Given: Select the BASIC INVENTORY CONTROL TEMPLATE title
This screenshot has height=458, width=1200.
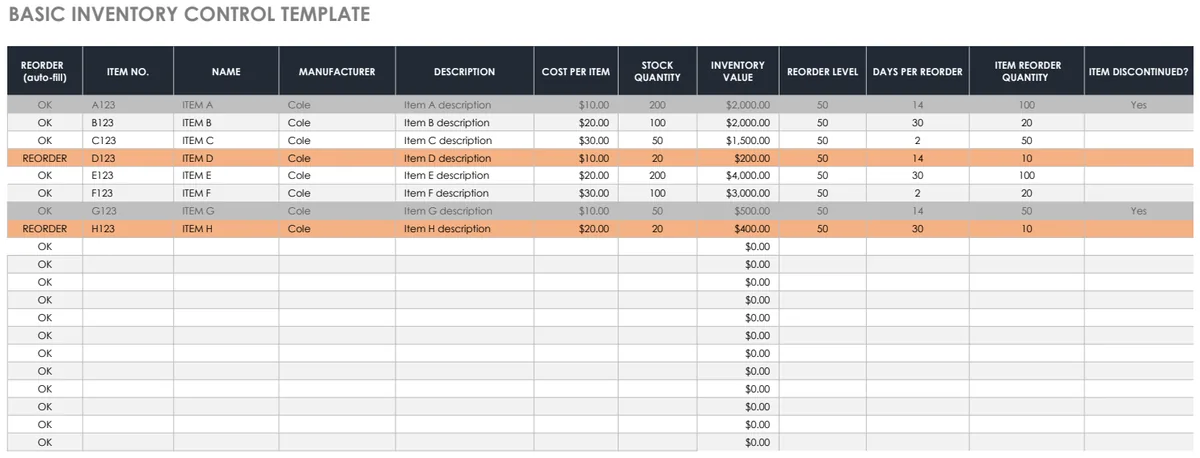Looking at the screenshot, I should pos(189,15).
